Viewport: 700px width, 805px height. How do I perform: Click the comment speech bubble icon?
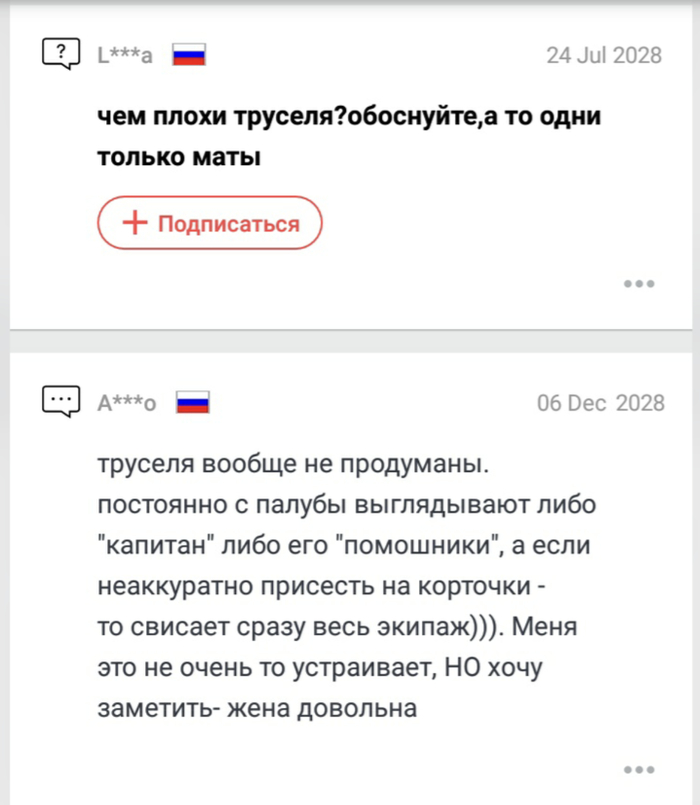(62, 402)
